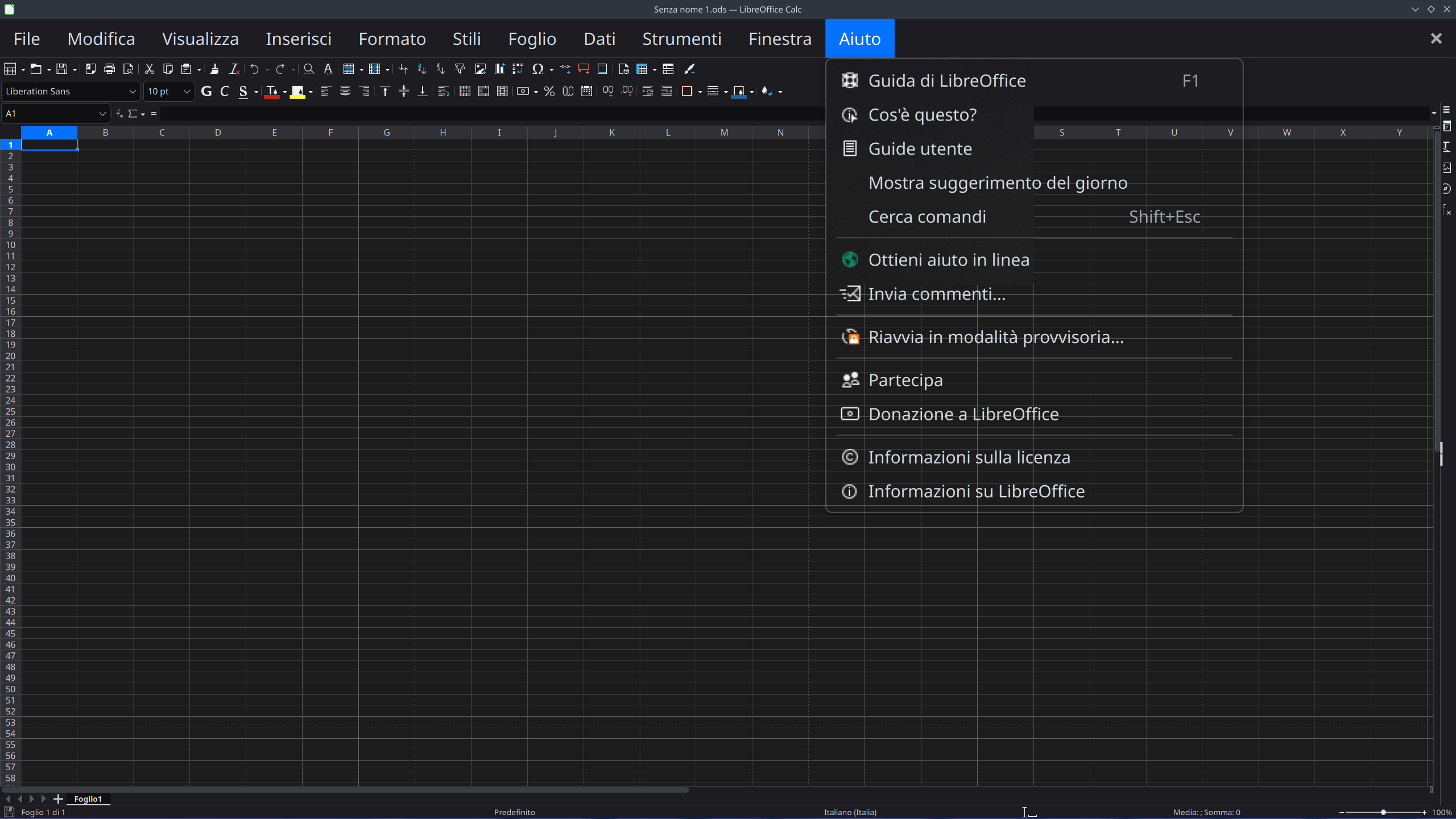This screenshot has width=1456, height=819.
Task: Open the Strumenti menu
Action: tap(681, 39)
